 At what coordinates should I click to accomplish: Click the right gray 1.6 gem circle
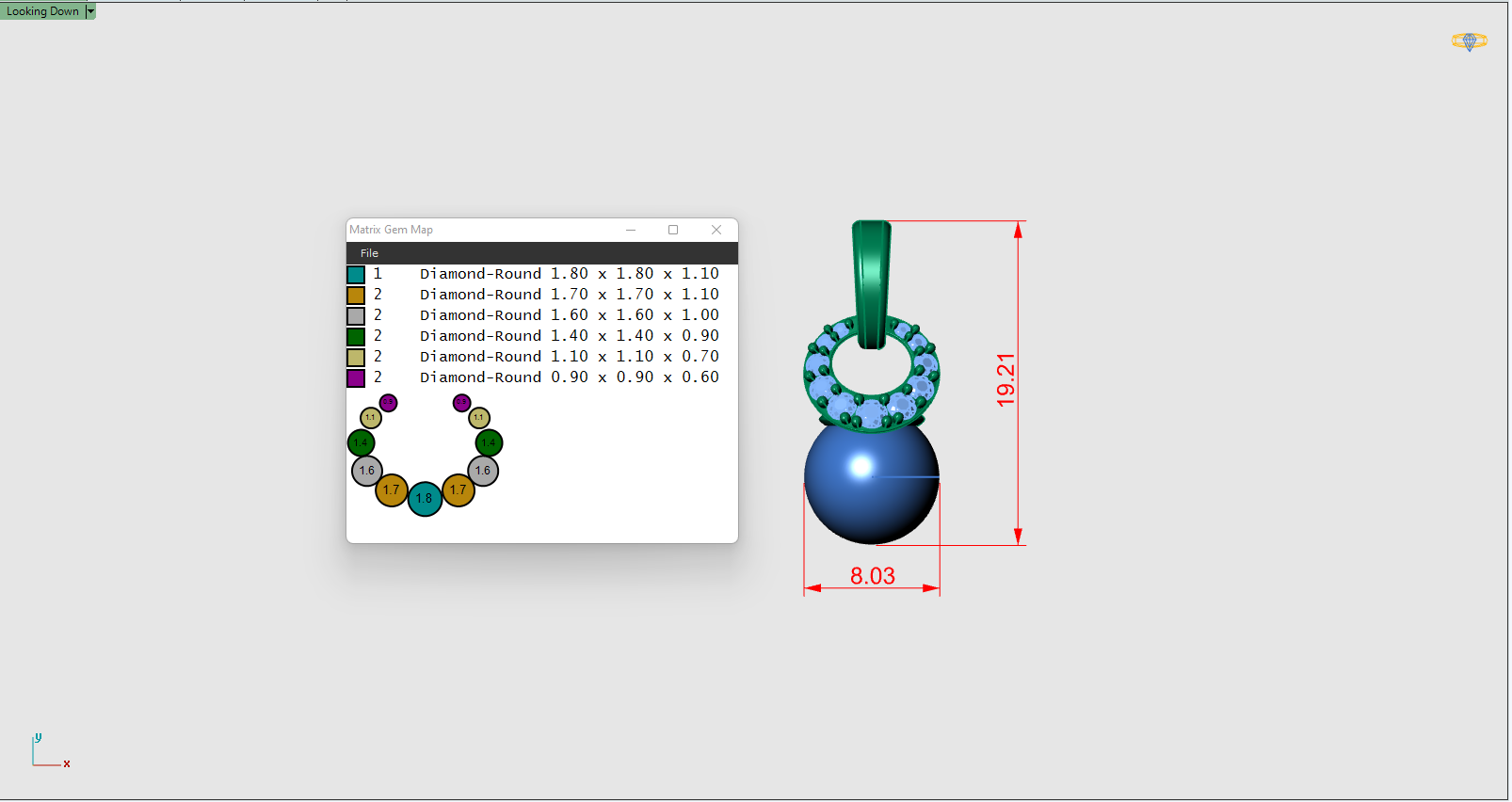coord(483,471)
